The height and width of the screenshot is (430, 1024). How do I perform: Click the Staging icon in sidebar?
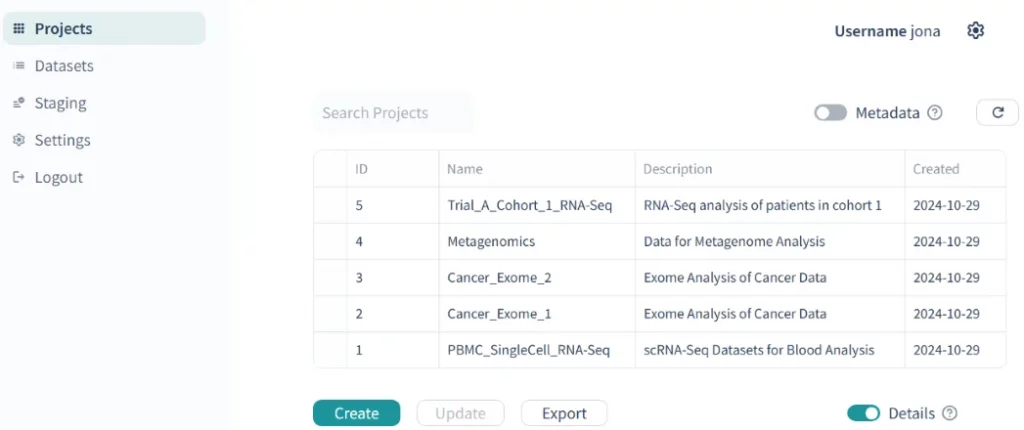[x=18, y=103]
